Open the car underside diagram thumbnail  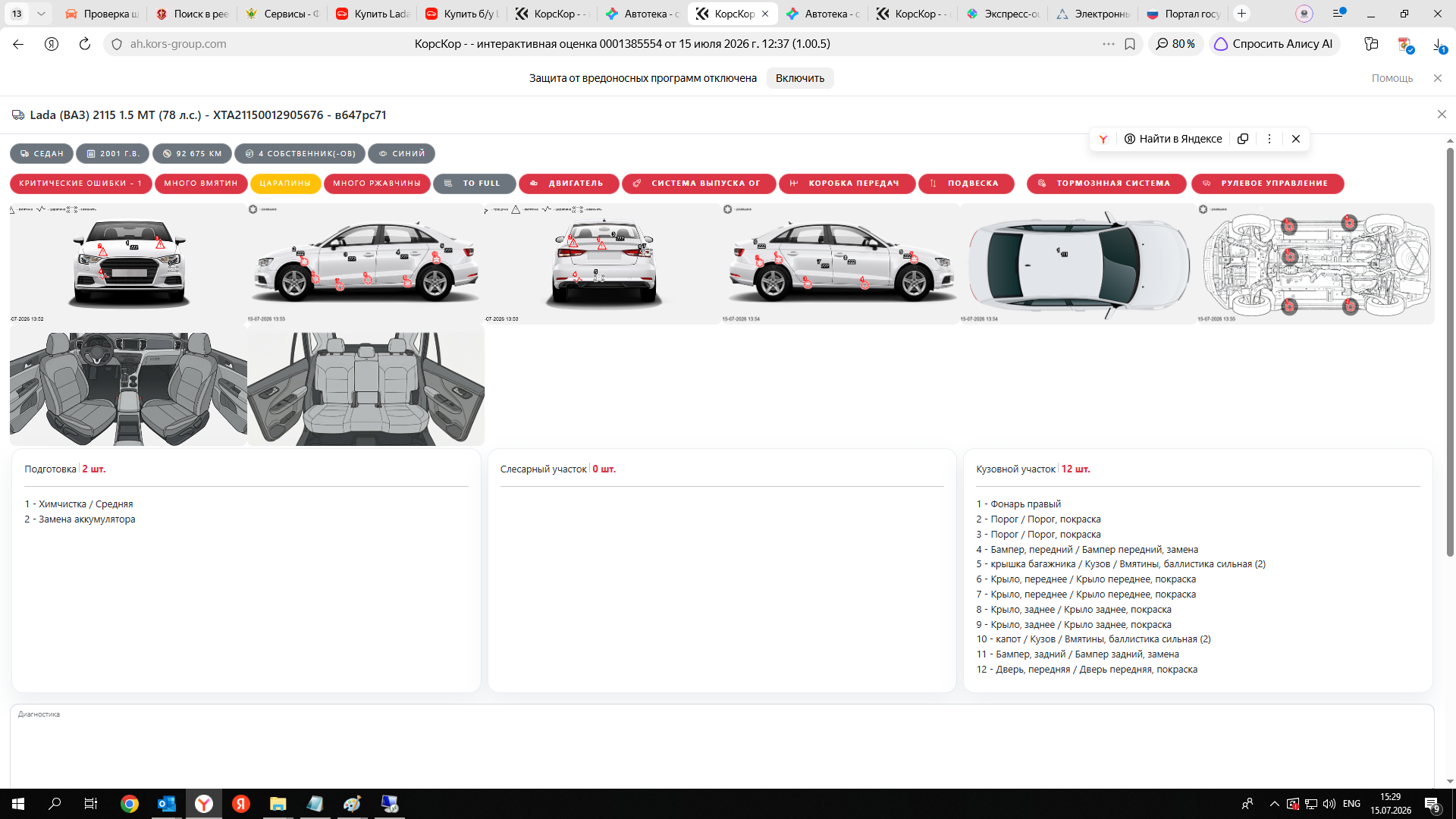pos(1316,264)
